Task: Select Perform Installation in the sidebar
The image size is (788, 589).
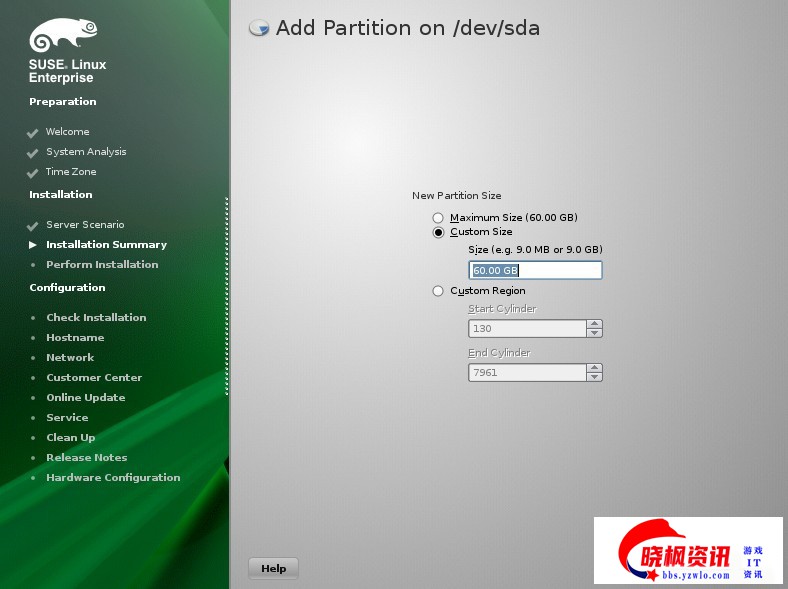Action: click(102, 265)
